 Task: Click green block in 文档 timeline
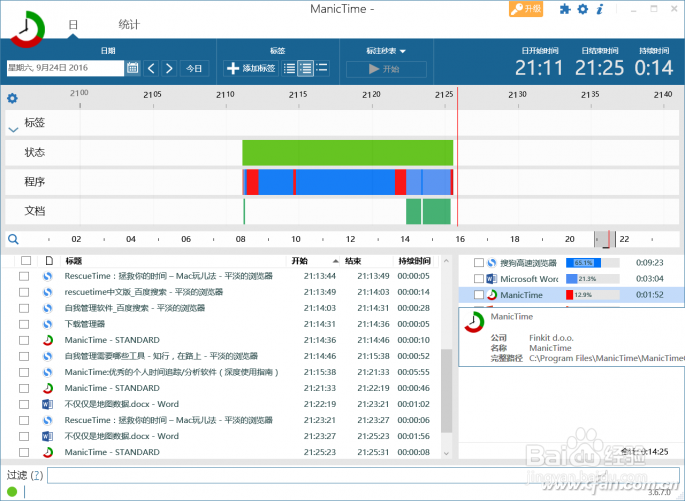436,211
